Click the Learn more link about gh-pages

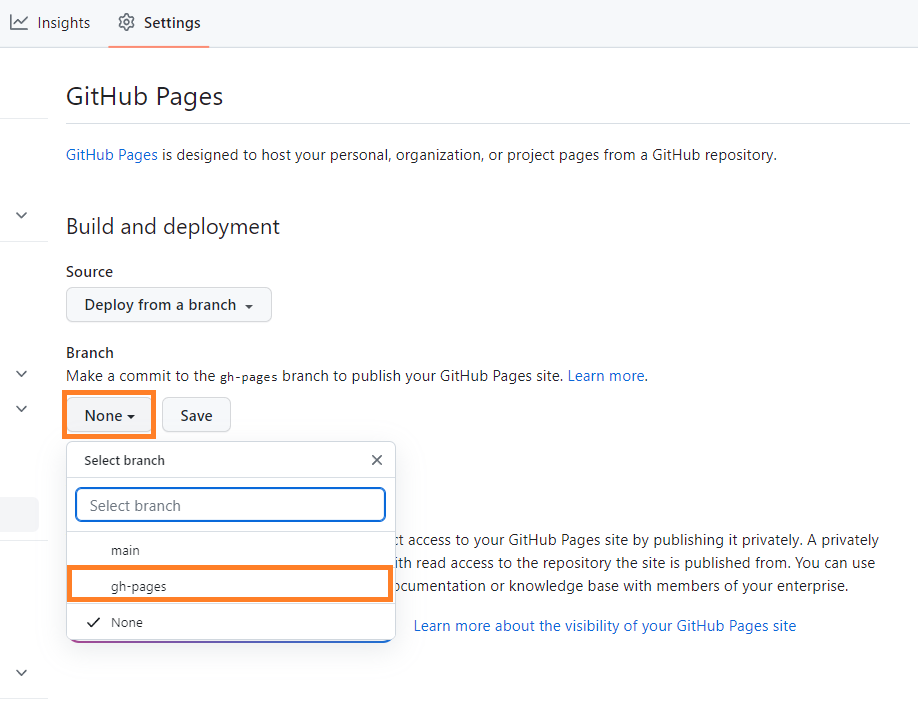606,375
